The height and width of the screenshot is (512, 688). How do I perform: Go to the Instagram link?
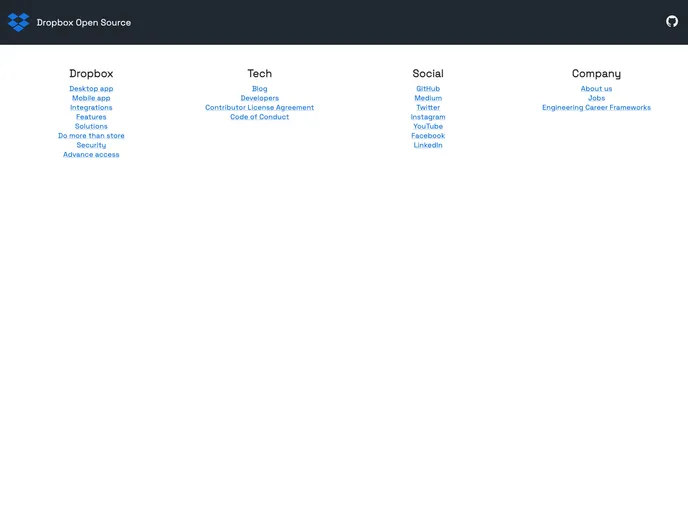(428, 117)
